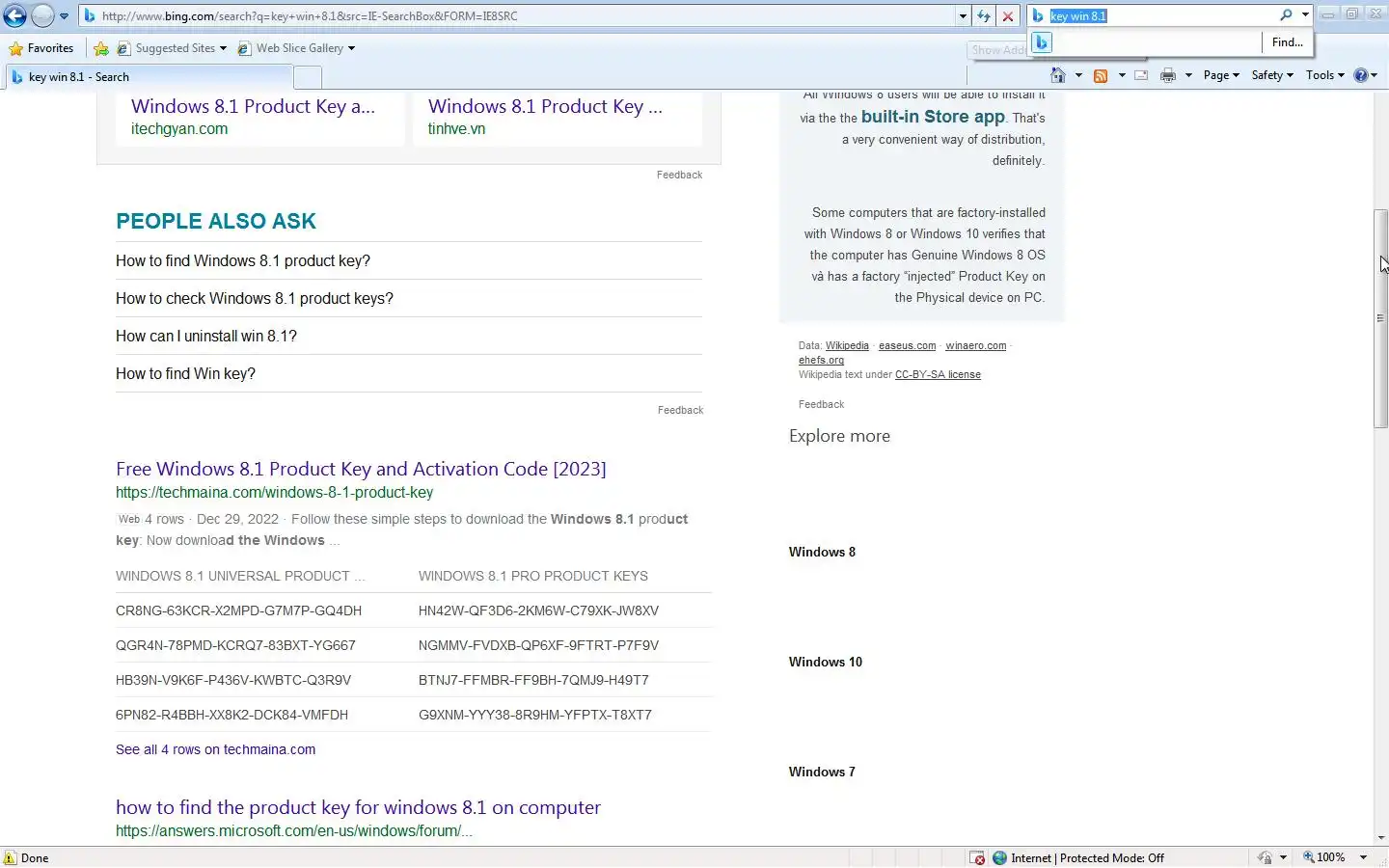The image size is (1389, 868).
Task: Click Internet Protected Mode: Off zone indicator
Action: tap(1078, 858)
